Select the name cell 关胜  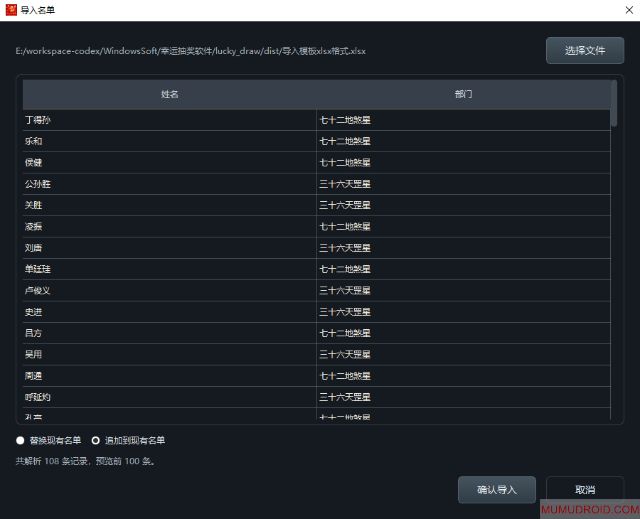click(x=169, y=205)
